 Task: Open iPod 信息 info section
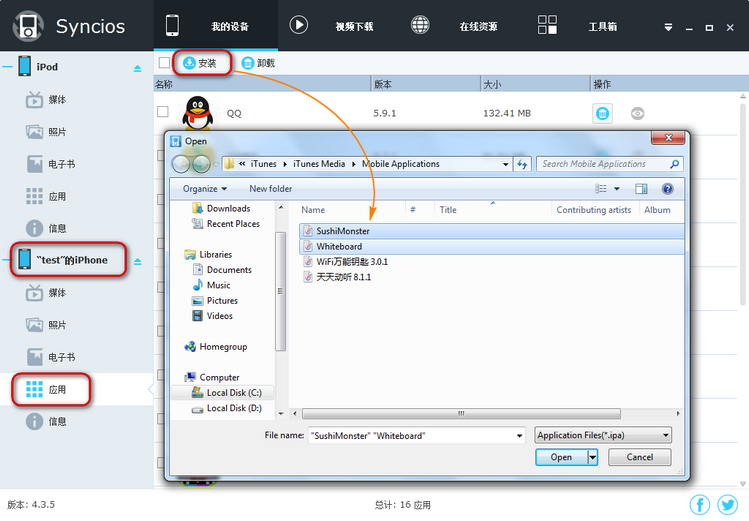point(46,228)
